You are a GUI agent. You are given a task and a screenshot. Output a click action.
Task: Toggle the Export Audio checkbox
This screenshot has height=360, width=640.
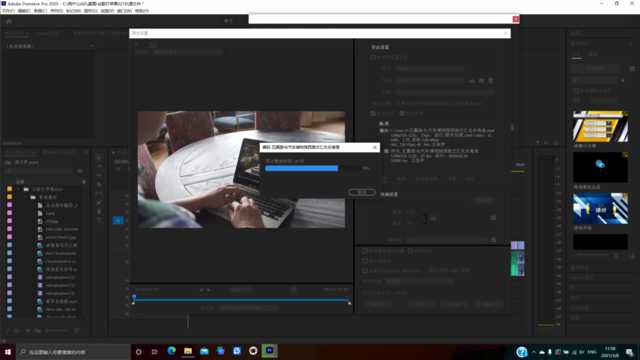(x=402, y=113)
